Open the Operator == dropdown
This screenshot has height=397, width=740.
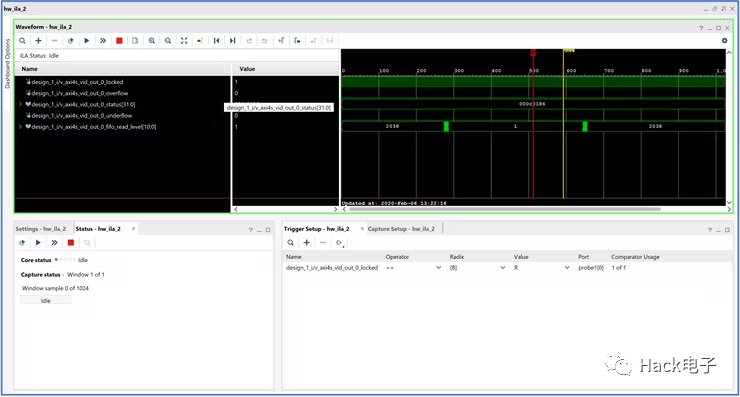point(438,268)
